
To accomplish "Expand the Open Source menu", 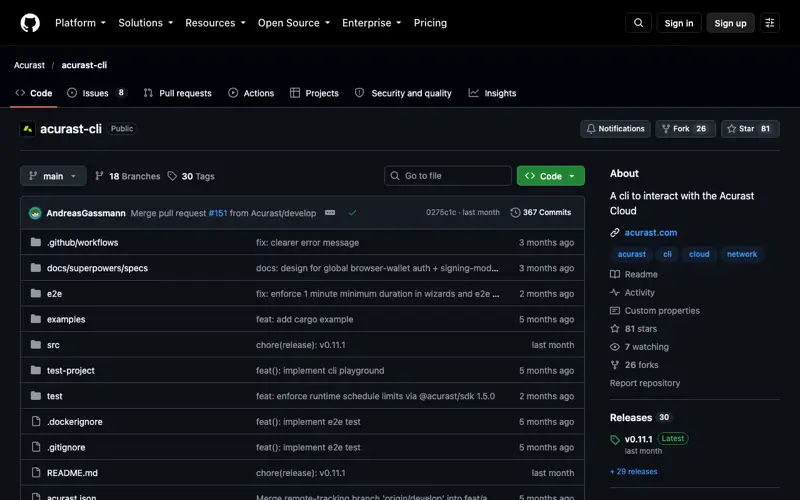I will tap(294, 23).
